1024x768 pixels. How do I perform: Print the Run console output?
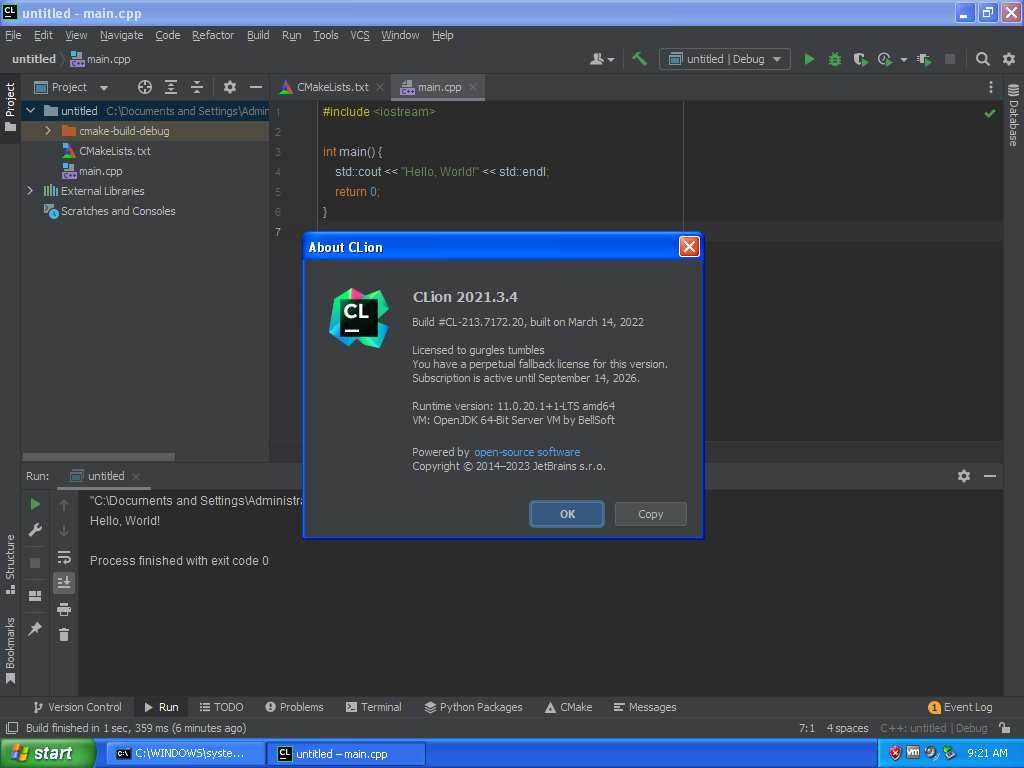(x=64, y=609)
